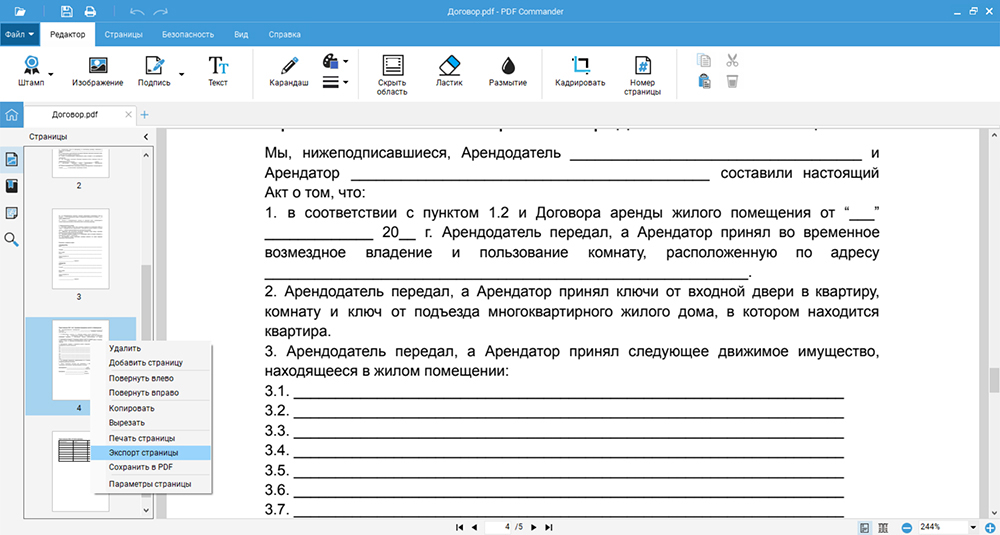Open the line thickness dropdown
The image size is (1000, 535).
(x=335, y=82)
